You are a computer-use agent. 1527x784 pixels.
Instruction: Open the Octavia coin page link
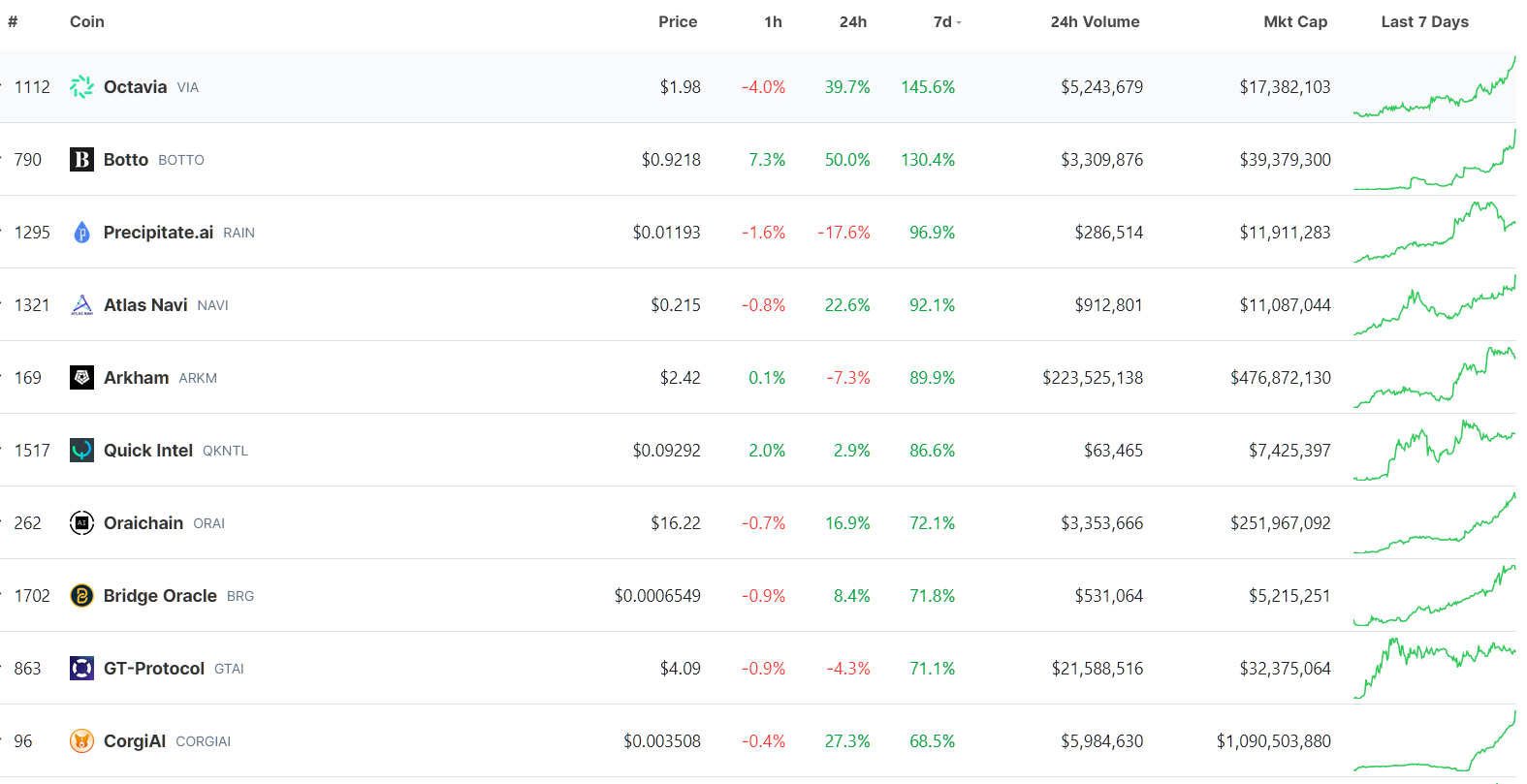[x=135, y=87]
